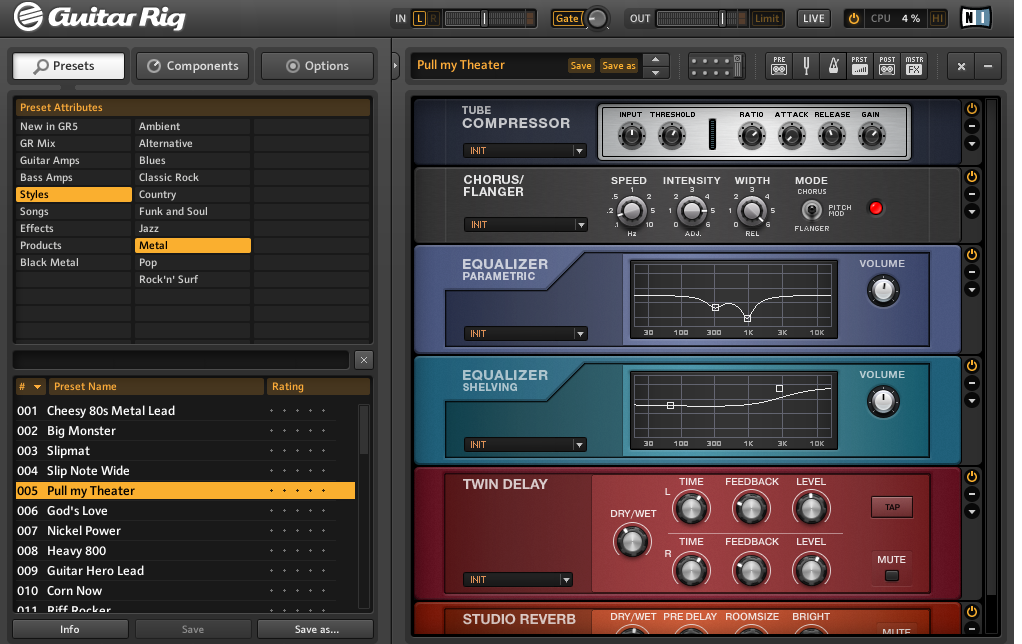Collapse all rack components with minus button
Viewport: 1022px width, 644px height.
pos(988,66)
